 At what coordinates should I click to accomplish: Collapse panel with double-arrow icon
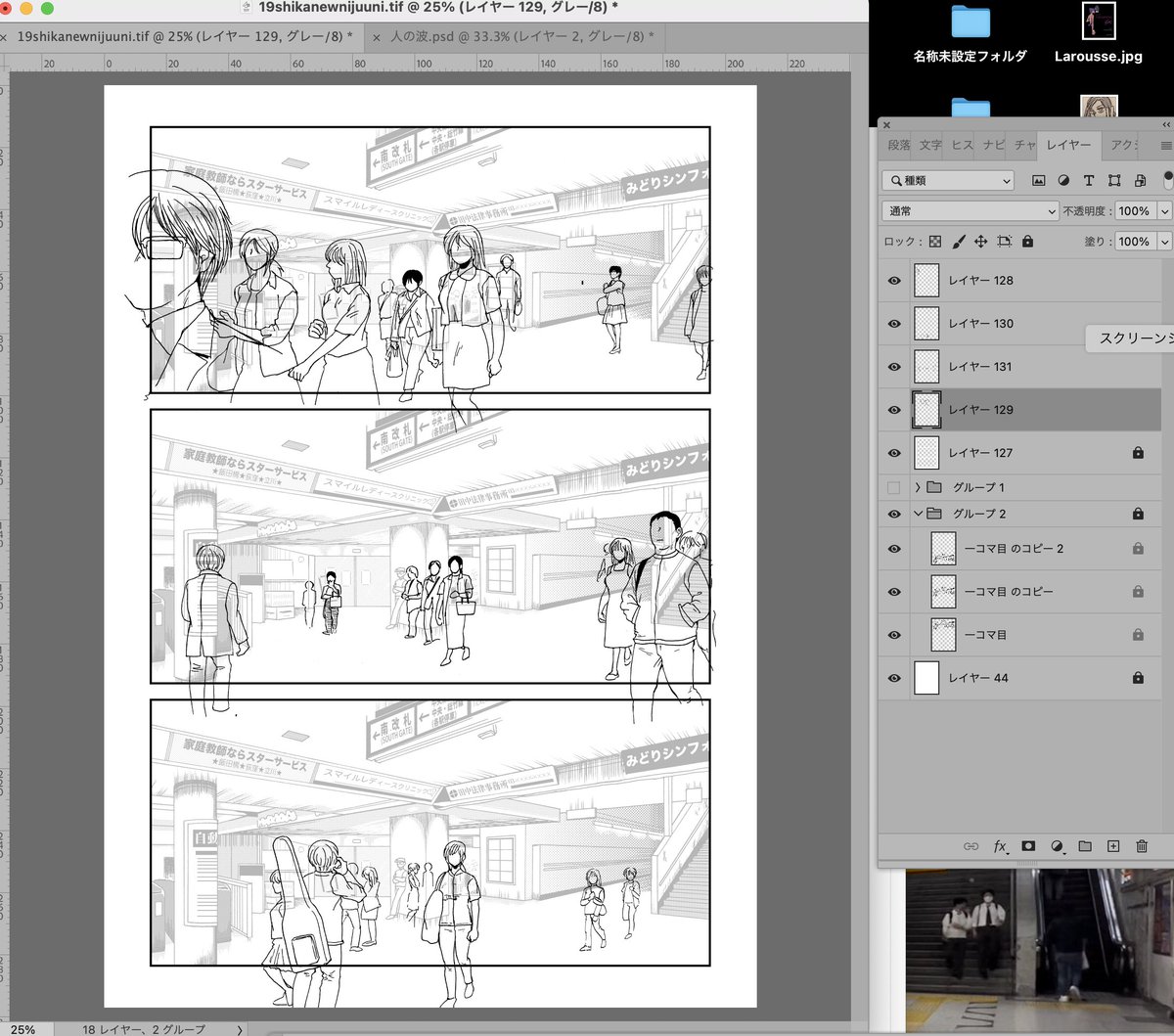click(x=1166, y=124)
